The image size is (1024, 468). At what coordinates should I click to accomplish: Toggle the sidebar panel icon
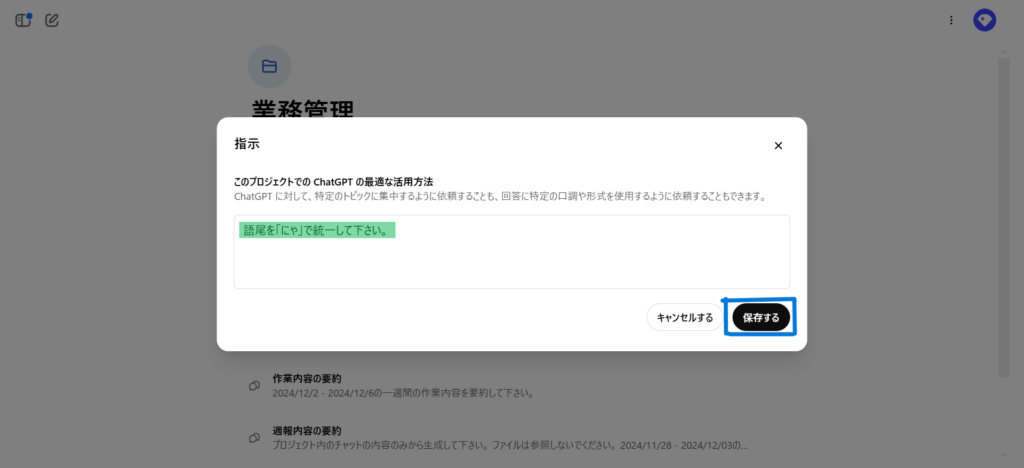[x=23, y=20]
